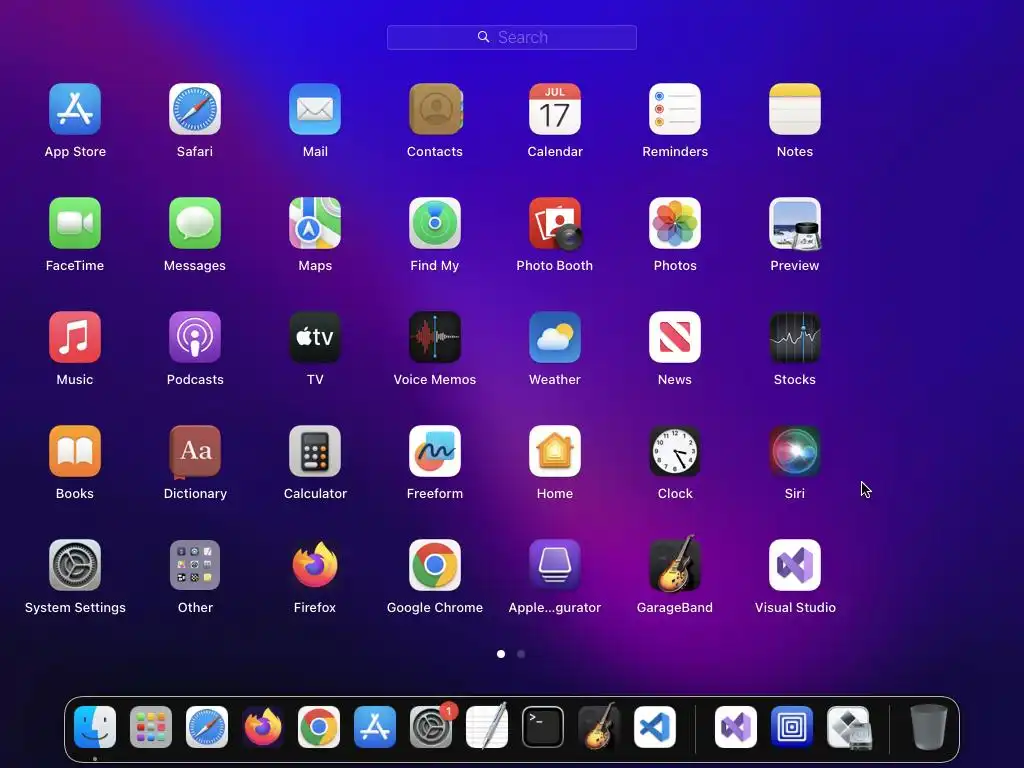Open TextEdit from the Dock
This screenshot has height=768, width=1024.
pyautogui.click(x=487, y=727)
